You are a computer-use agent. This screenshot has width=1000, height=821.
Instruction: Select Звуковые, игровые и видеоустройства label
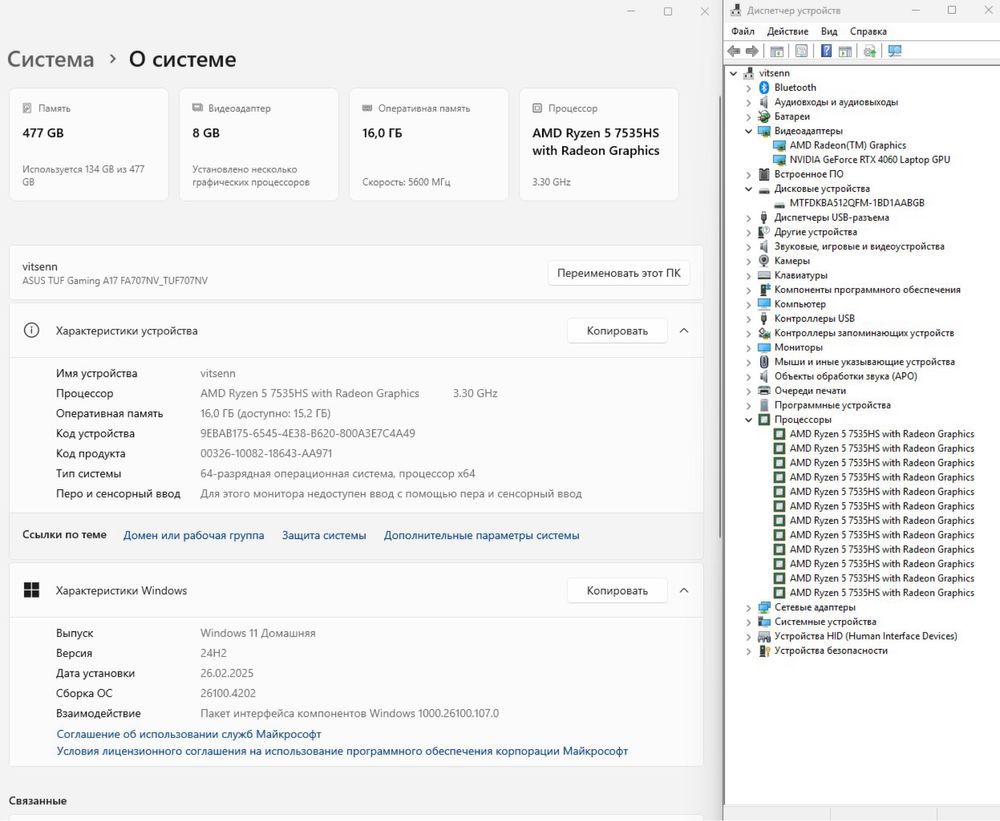click(859, 246)
